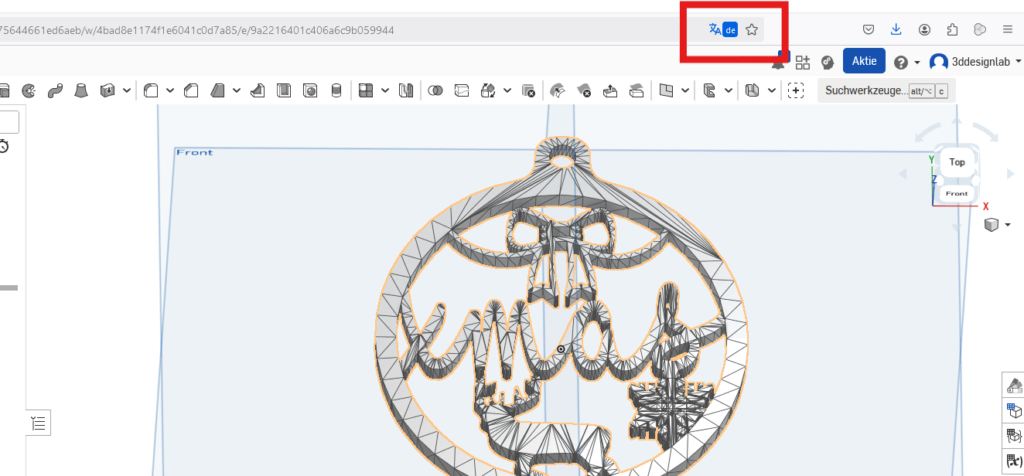Open the Variable table panel icon
The width and height of the screenshot is (1024, 476).
[1014, 460]
